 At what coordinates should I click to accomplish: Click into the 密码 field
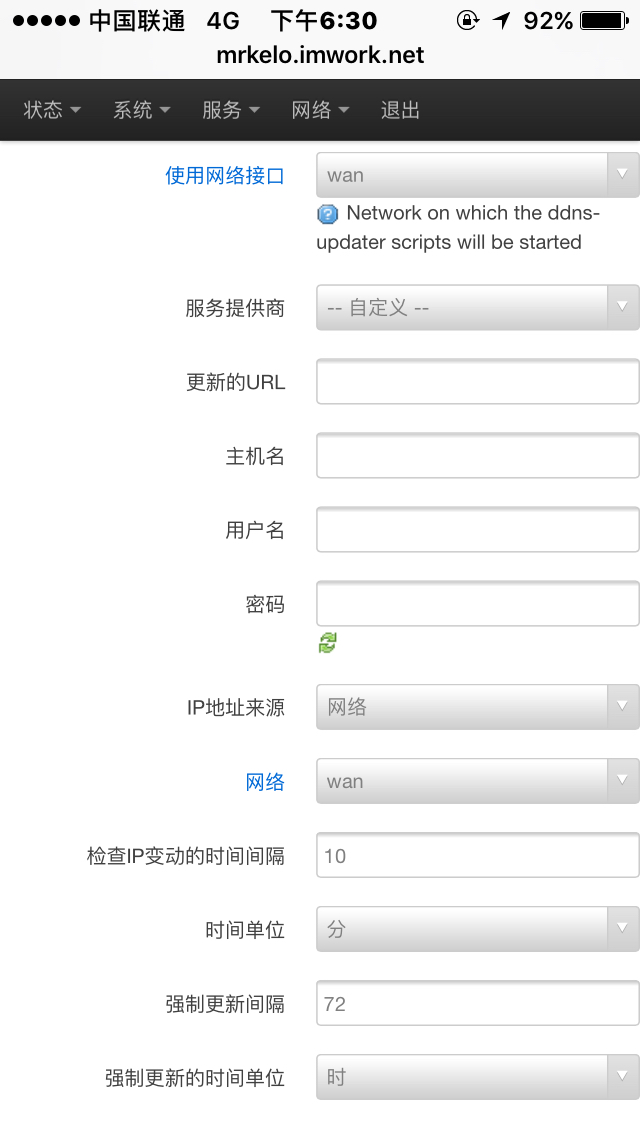[477, 604]
